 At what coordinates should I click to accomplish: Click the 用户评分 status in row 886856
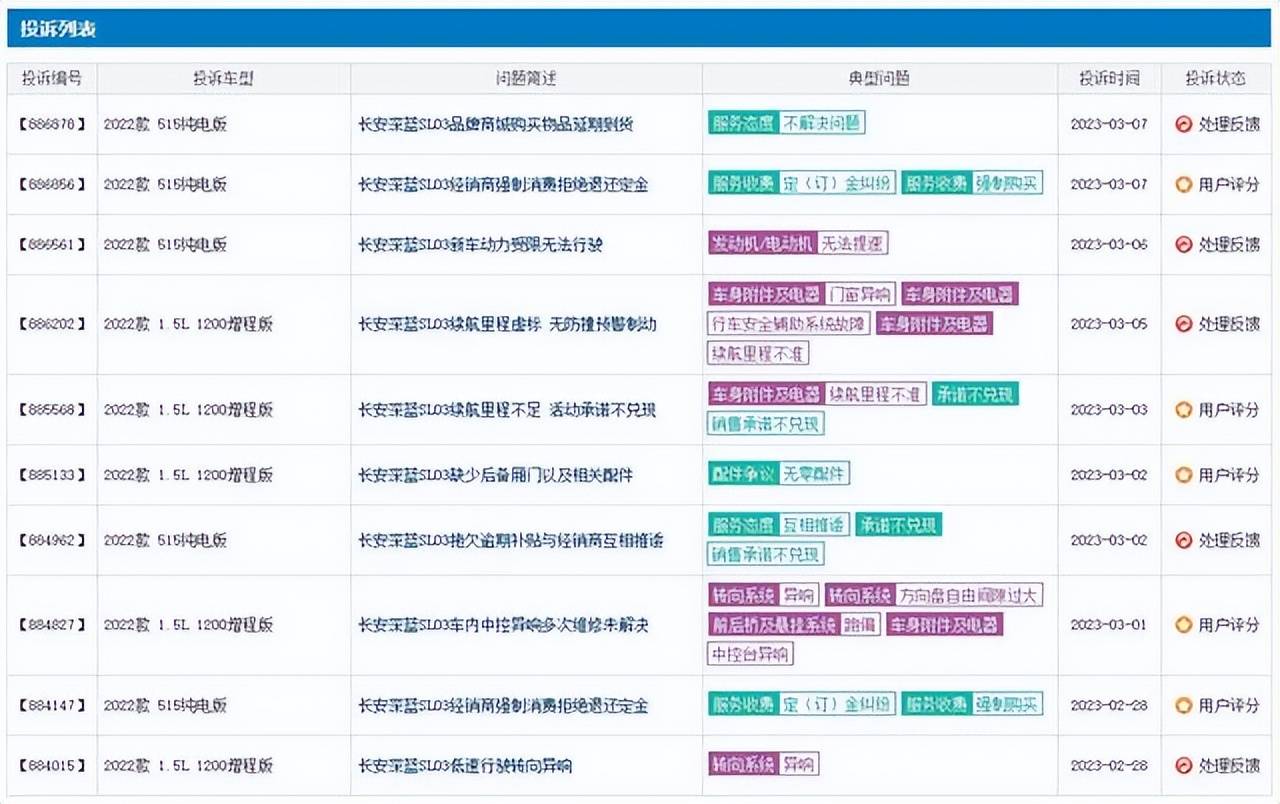click(x=1229, y=185)
